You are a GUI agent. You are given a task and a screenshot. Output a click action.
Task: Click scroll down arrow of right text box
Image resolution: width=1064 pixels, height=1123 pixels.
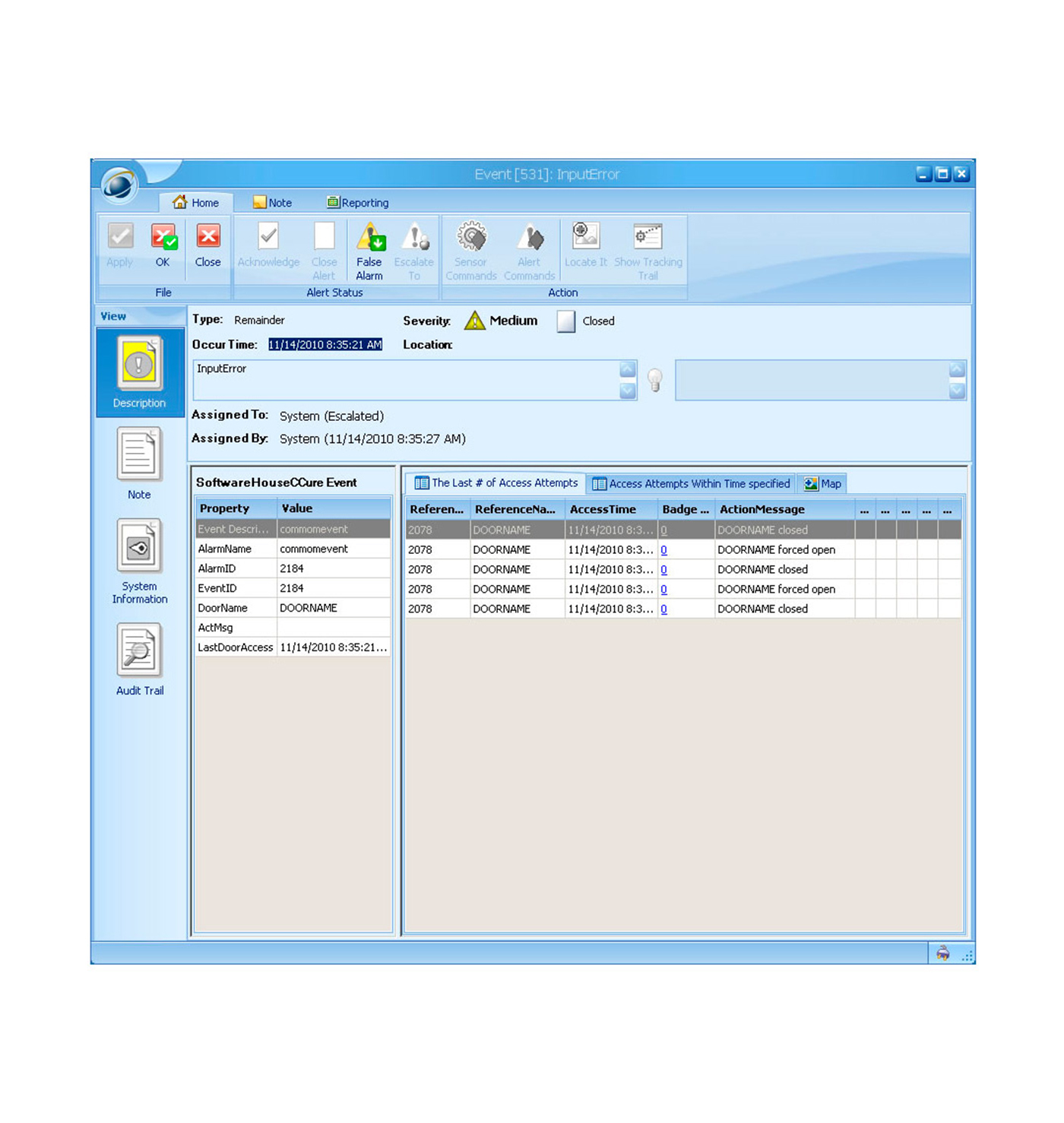[957, 391]
